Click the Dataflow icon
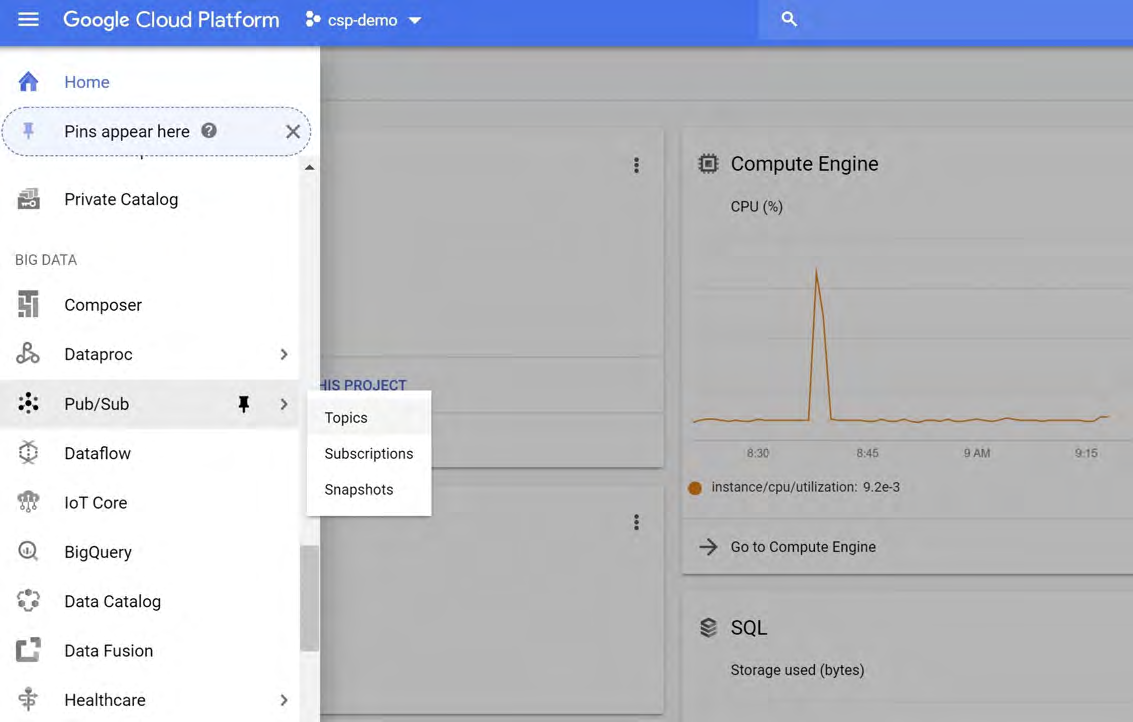Viewport: 1133px width, 722px height. 28,452
